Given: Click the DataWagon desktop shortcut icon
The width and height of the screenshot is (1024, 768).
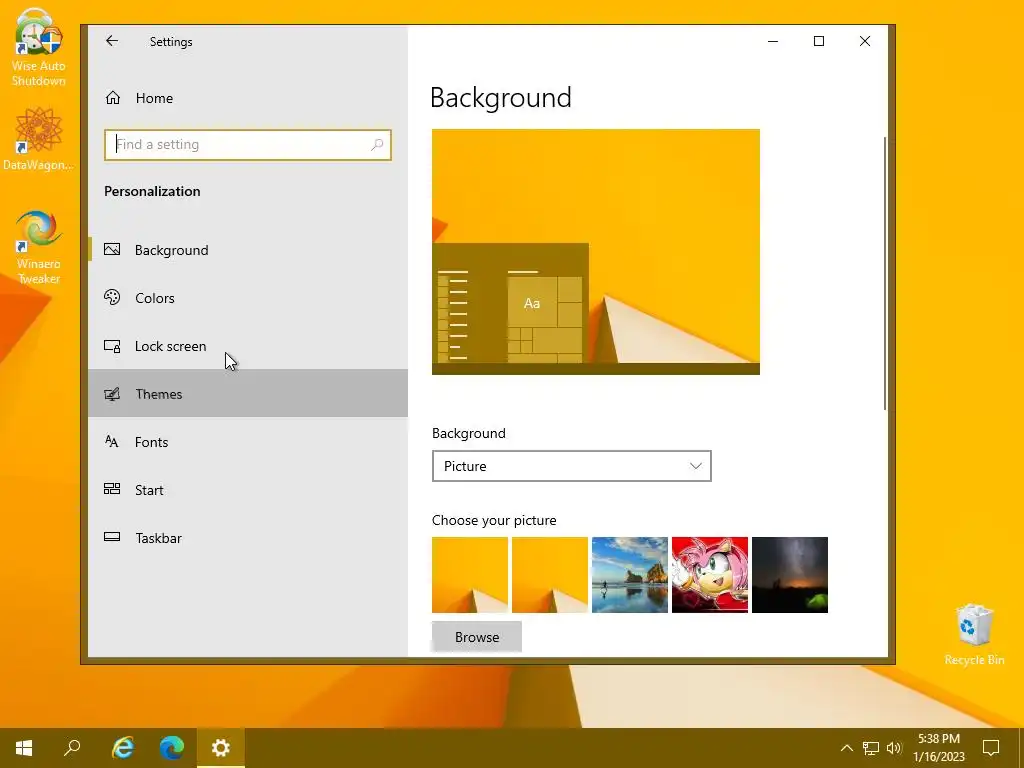Looking at the screenshot, I should pos(39,139).
